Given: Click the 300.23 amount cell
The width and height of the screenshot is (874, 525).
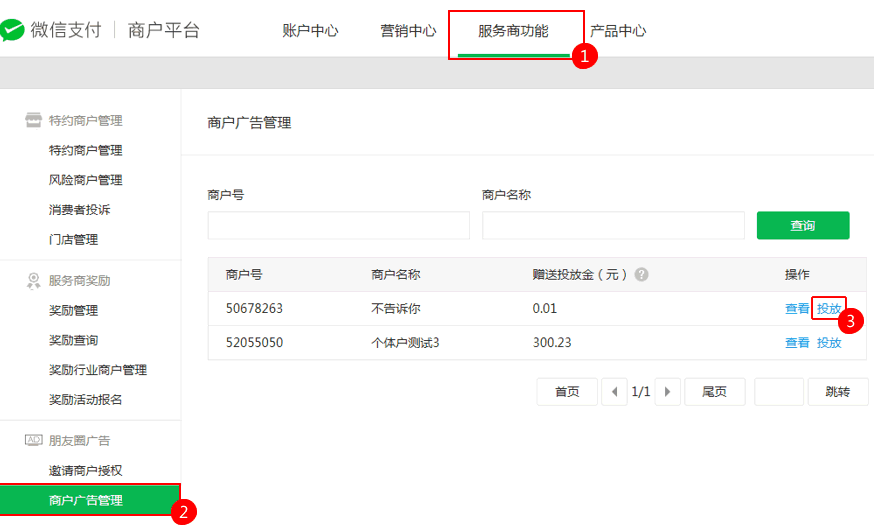Looking at the screenshot, I should (x=552, y=342).
